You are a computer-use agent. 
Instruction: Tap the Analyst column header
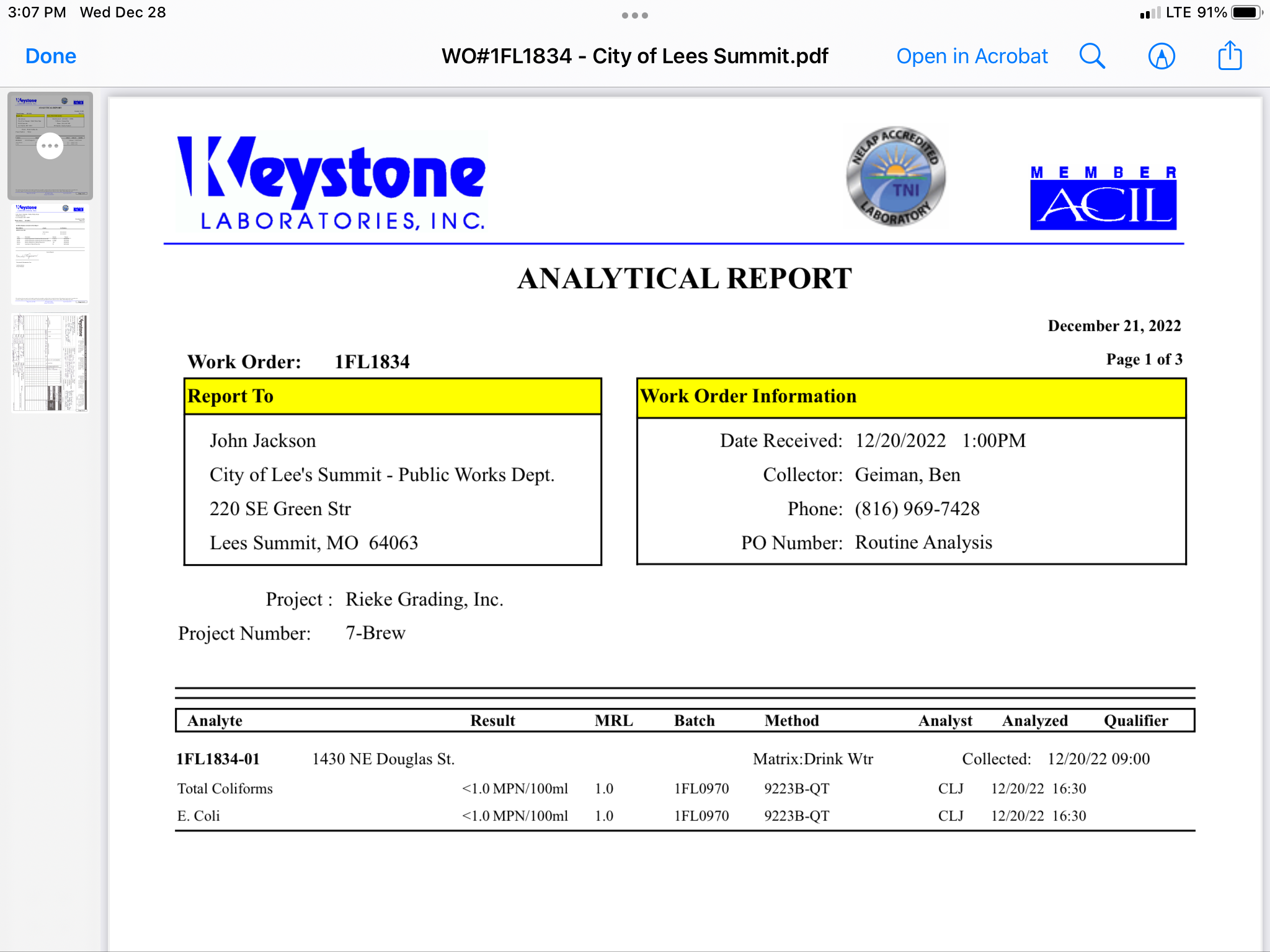[945, 721]
